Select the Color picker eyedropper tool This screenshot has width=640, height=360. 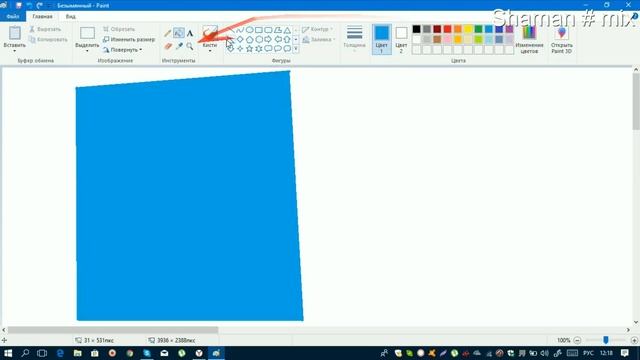click(x=179, y=47)
